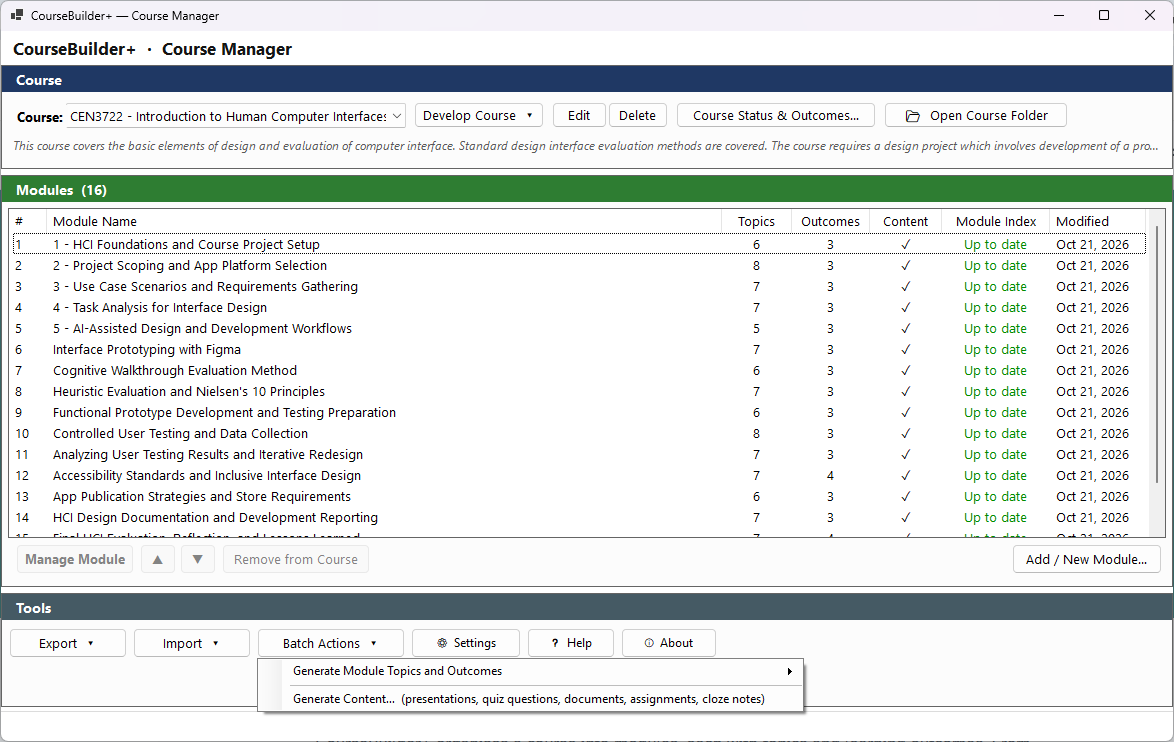Screen dimensions: 1174x742
Task: Expand Generate Module Topics and Outcomes submenu
Action: pyautogui.click(x=531, y=671)
